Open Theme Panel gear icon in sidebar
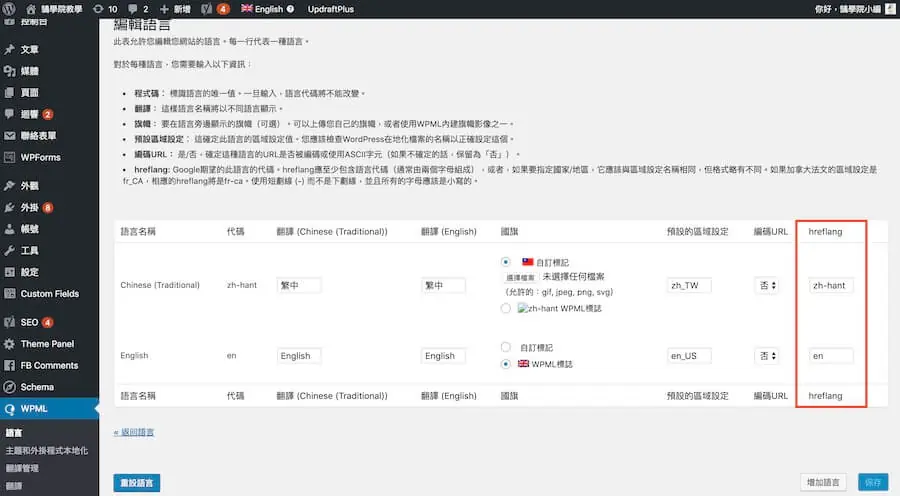This screenshot has width=900, height=496. pyautogui.click(x=9, y=344)
